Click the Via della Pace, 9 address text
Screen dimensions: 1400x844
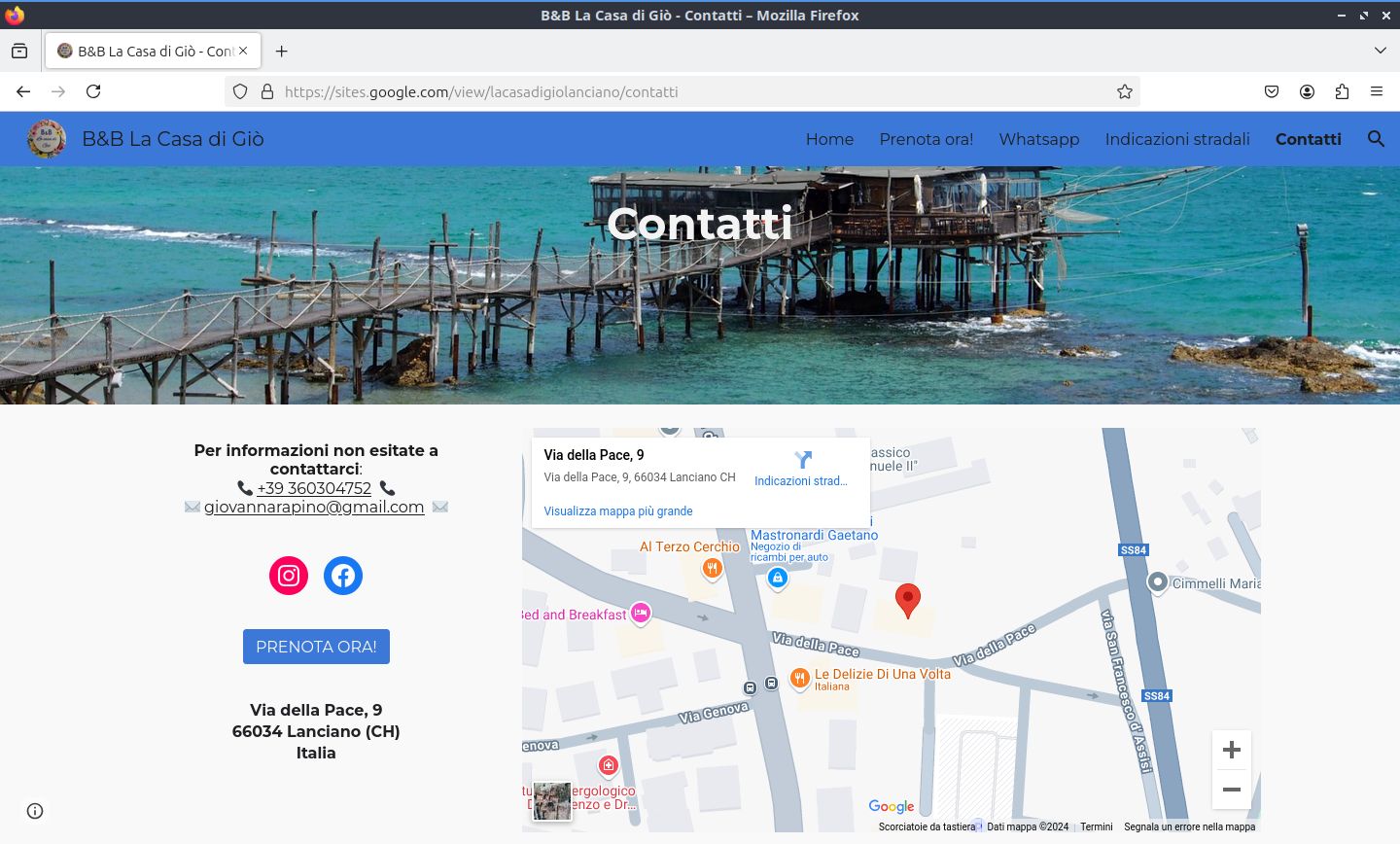[x=316, y=710]
